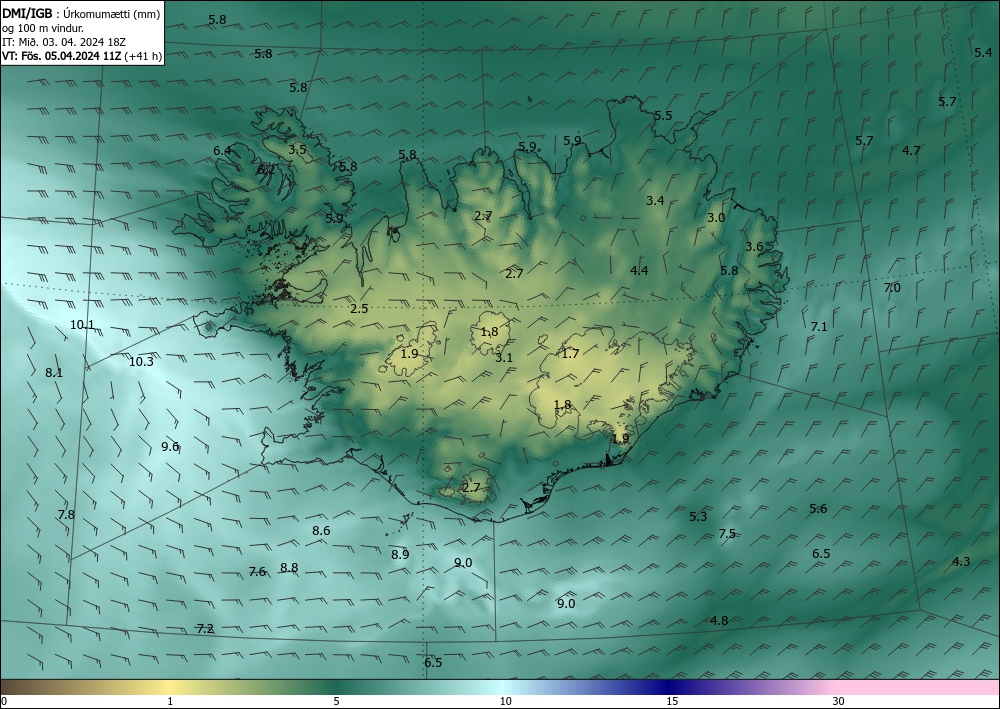This screenshot has width=1000, height=709.
Task: Click the 10.3 value on the map
Action: point(141,362)
